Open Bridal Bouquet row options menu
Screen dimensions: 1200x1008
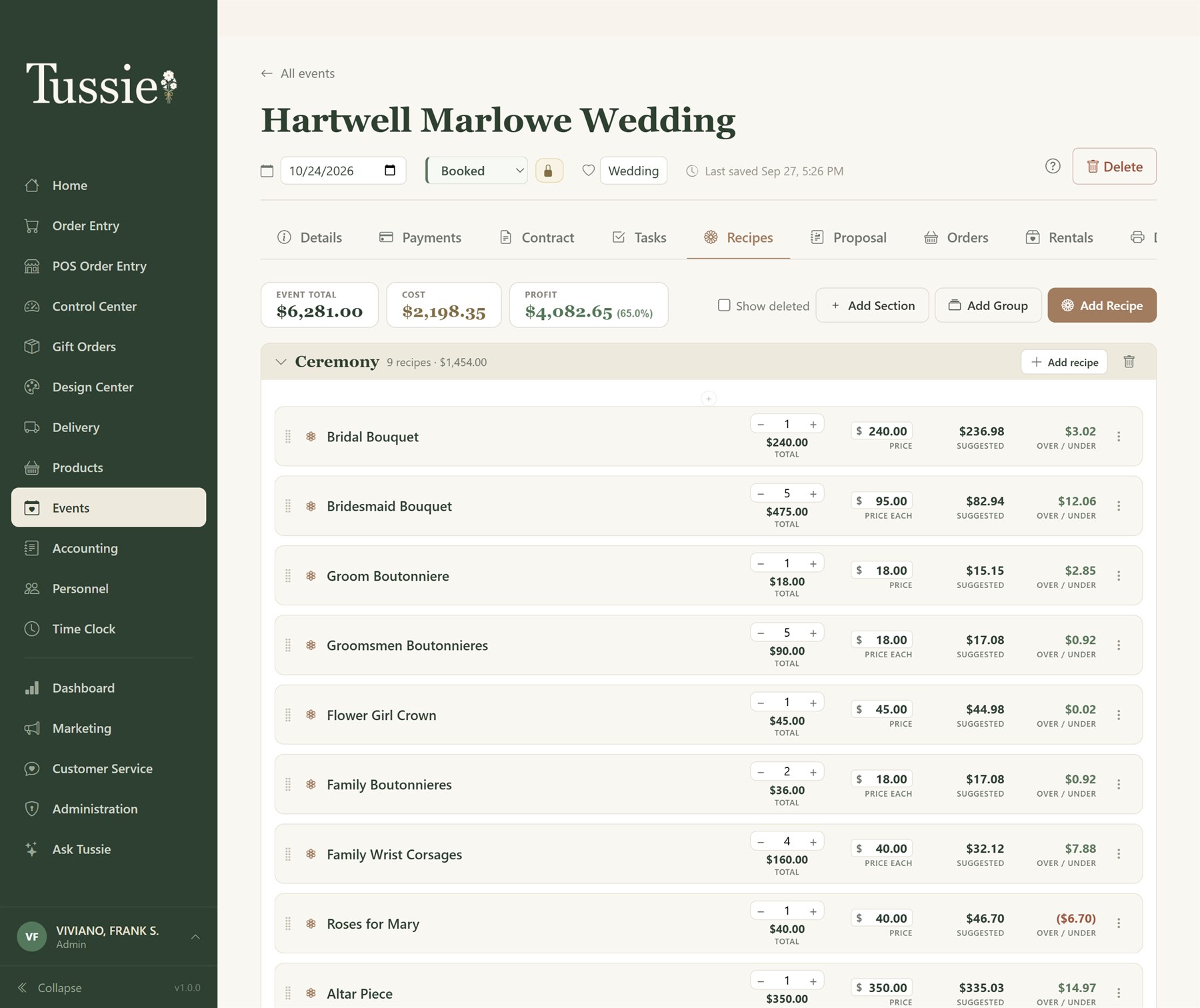[x=1119, y=436]
